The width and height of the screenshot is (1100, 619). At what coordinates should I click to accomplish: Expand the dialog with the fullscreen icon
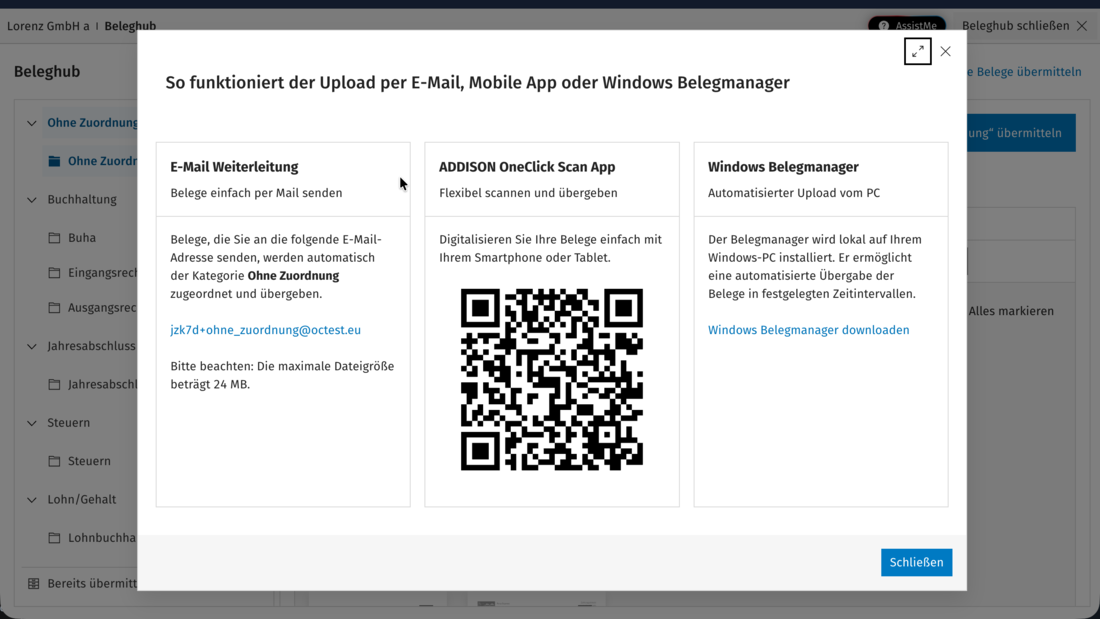coord(917,51)
